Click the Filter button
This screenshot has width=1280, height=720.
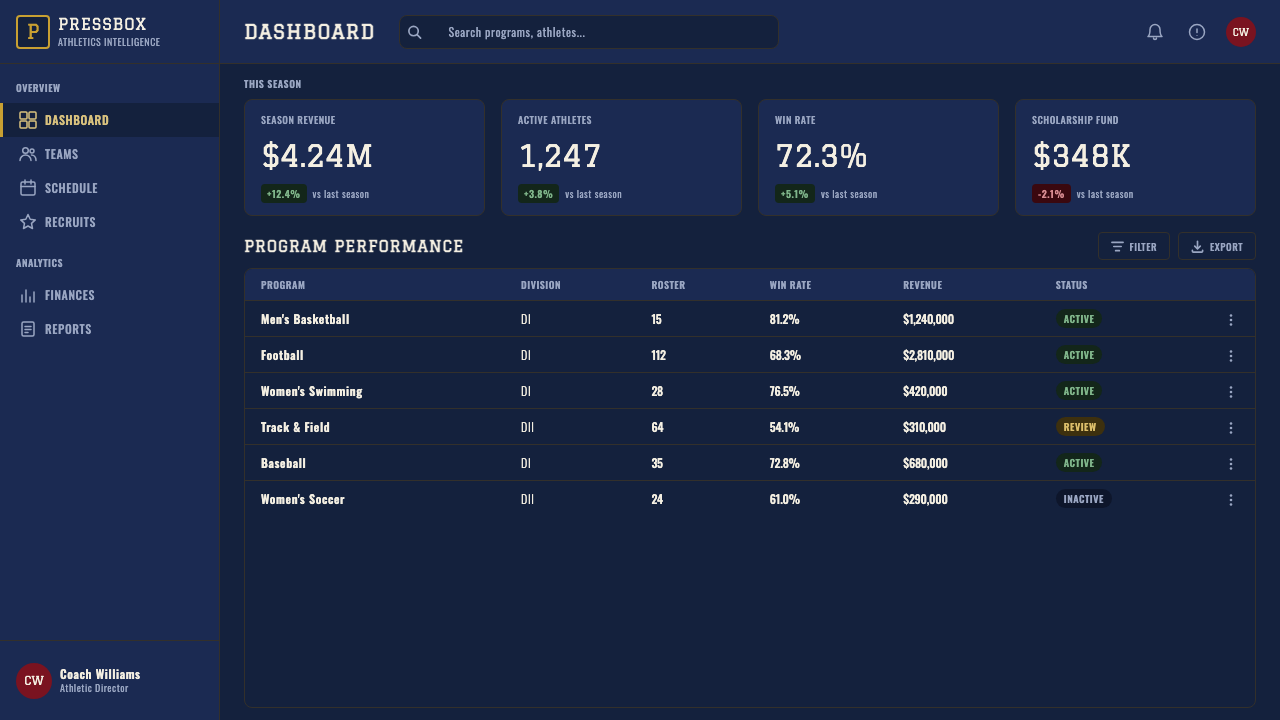1134,246
